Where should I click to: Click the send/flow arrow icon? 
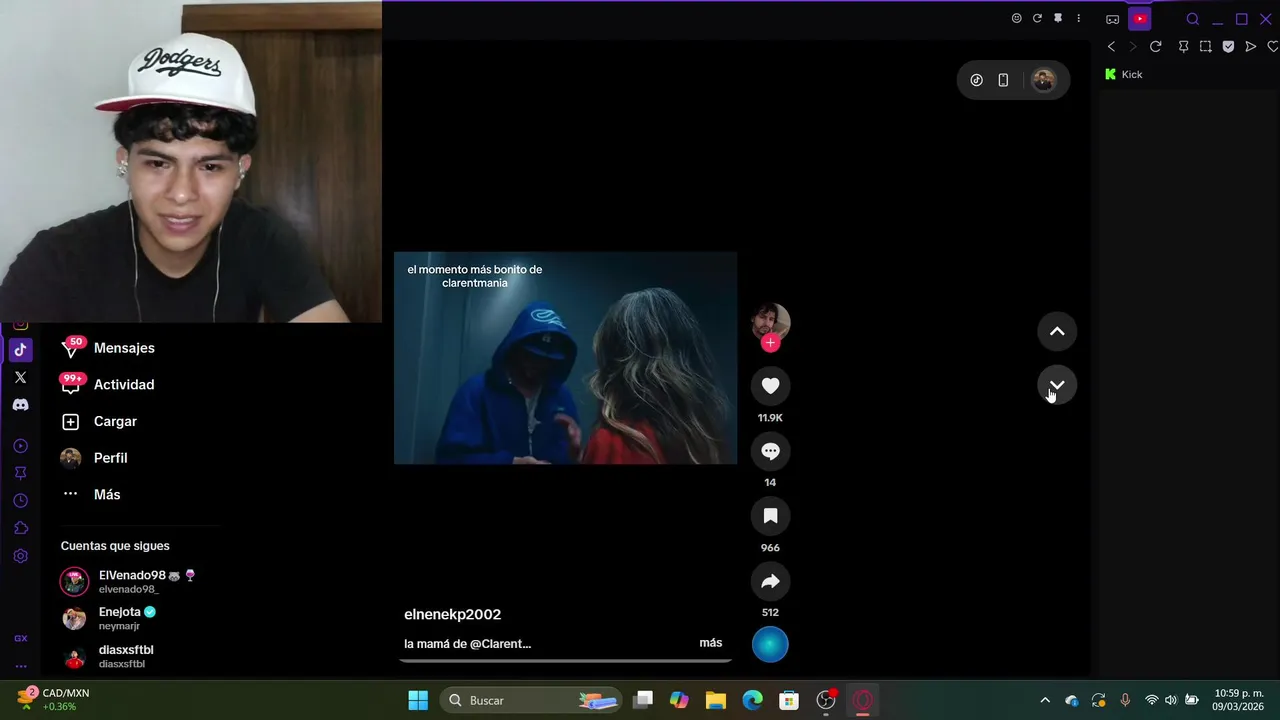click(x=1250, y=46)
